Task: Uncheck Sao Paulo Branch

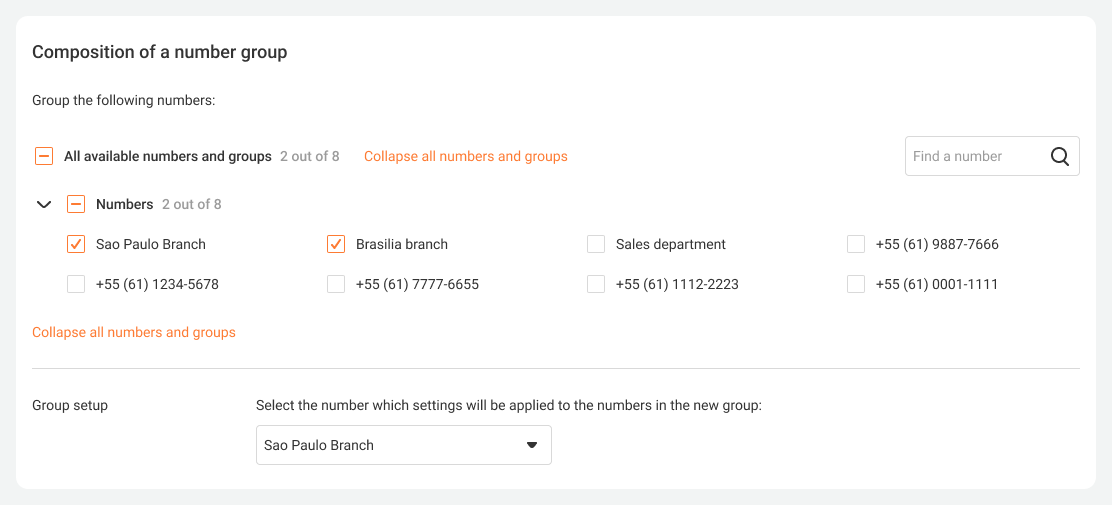Action: tap(76, 244)
